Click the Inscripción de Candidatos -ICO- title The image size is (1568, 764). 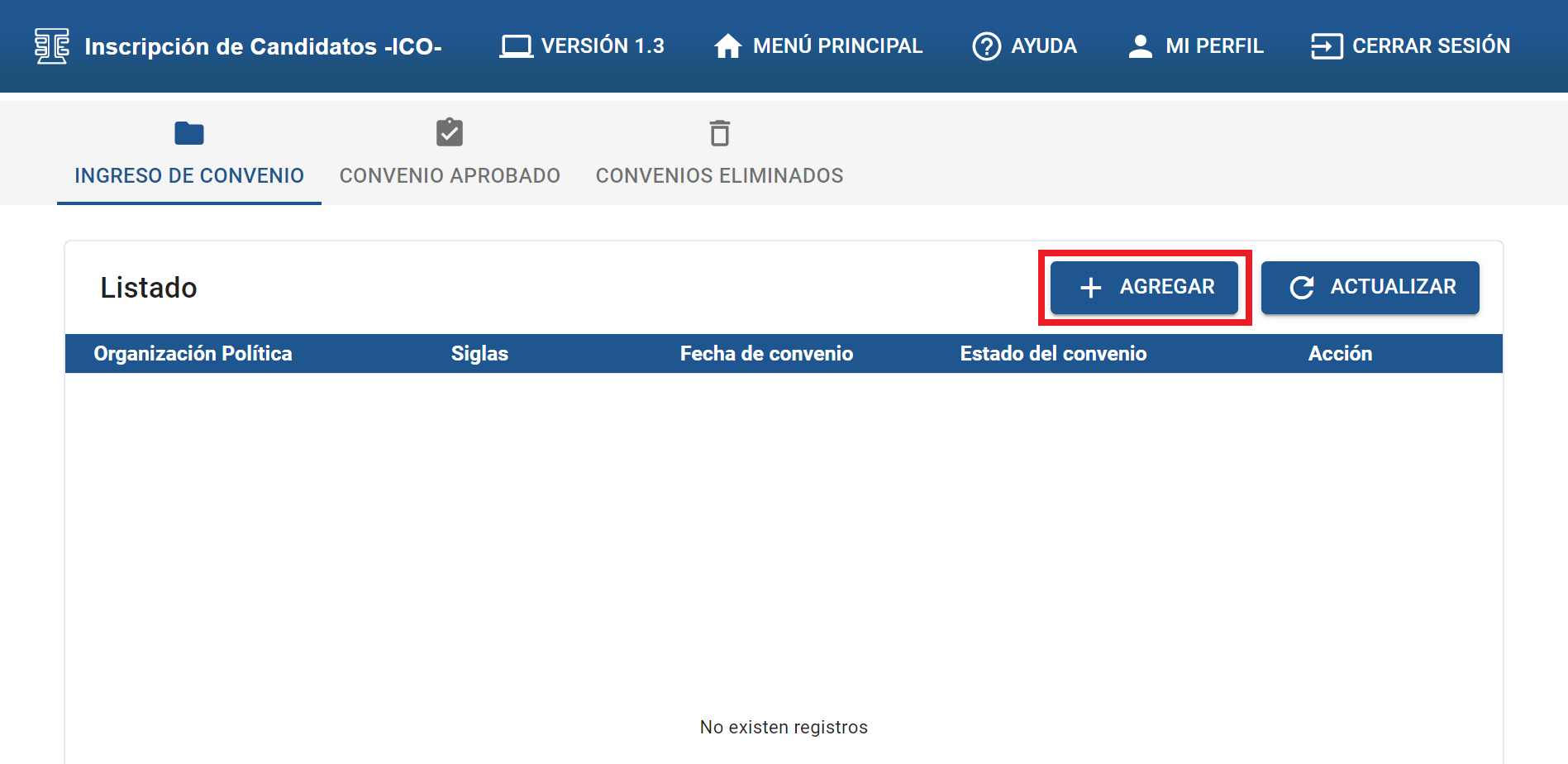click(263, 46)
